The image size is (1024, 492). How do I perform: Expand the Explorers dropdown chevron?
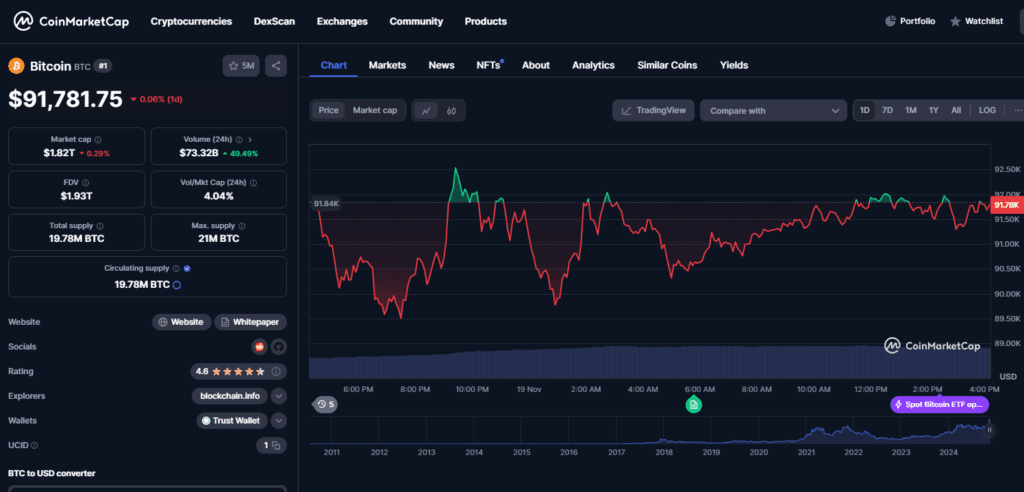tap(279, 396)
